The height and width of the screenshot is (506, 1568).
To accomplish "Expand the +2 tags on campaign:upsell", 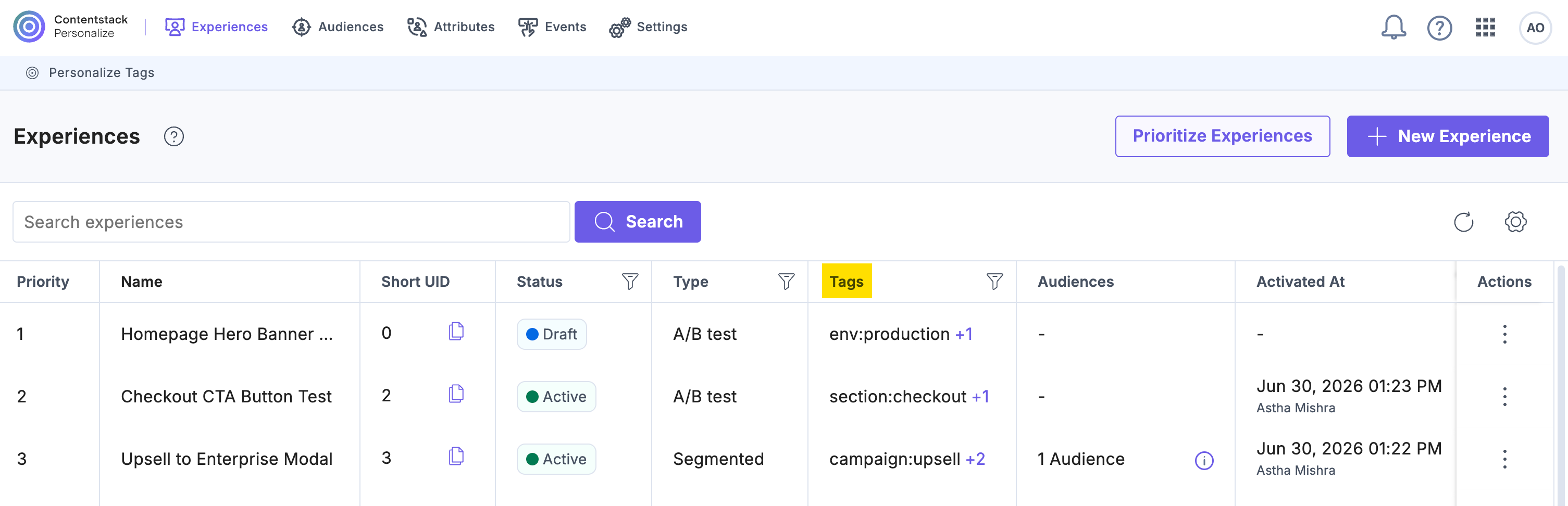I will (975, 459).
